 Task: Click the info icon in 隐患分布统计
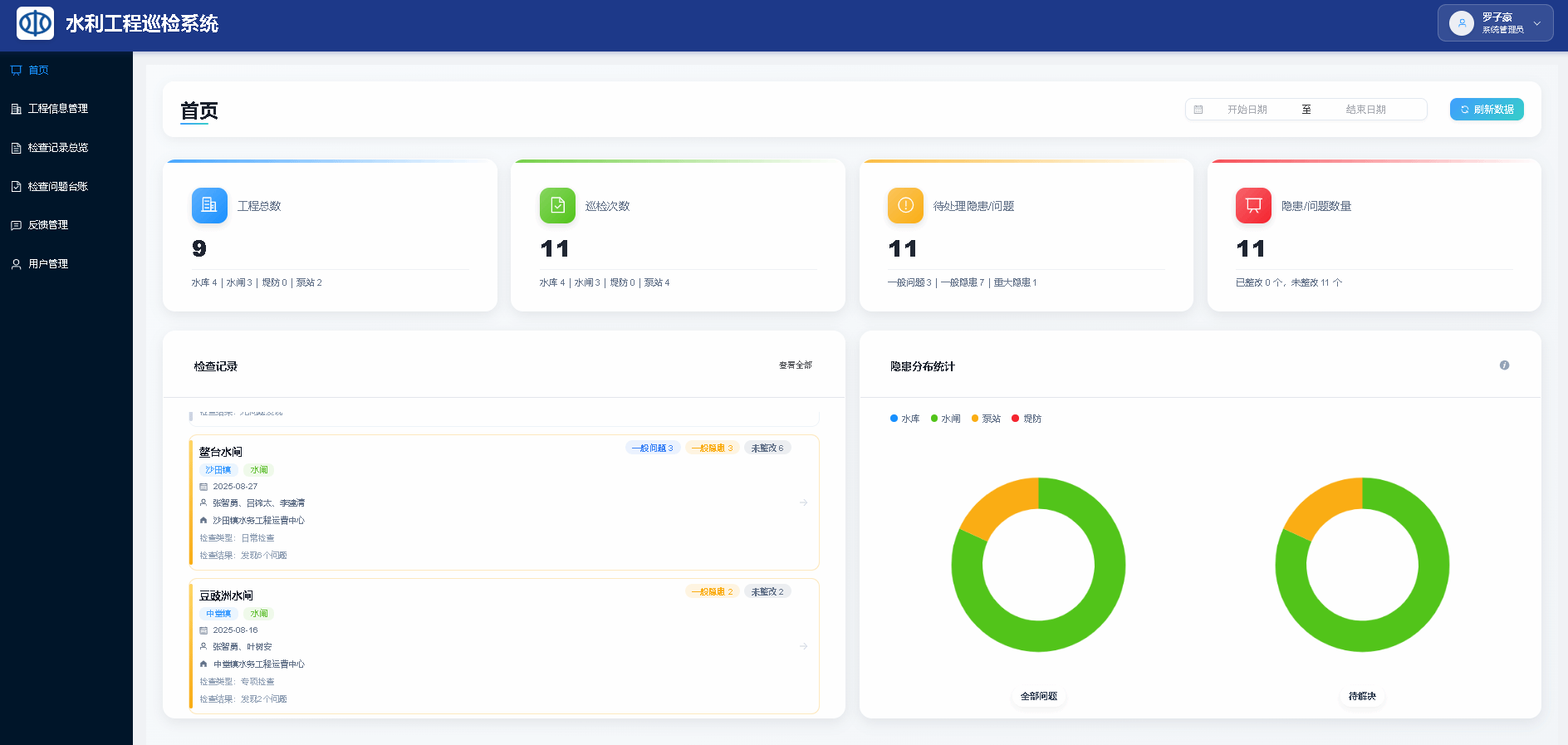1504,365
